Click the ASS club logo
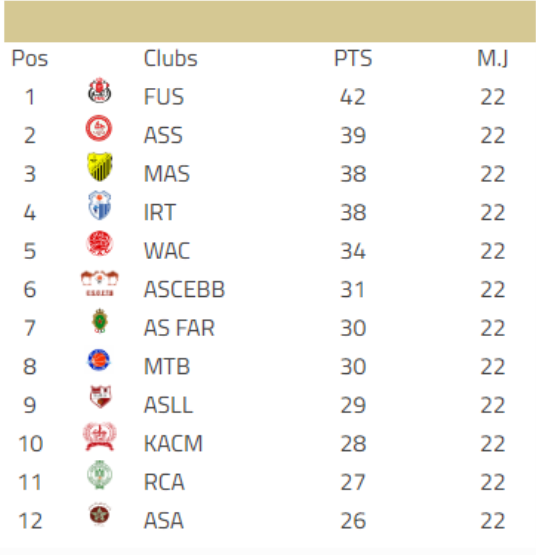 (99, 128)
